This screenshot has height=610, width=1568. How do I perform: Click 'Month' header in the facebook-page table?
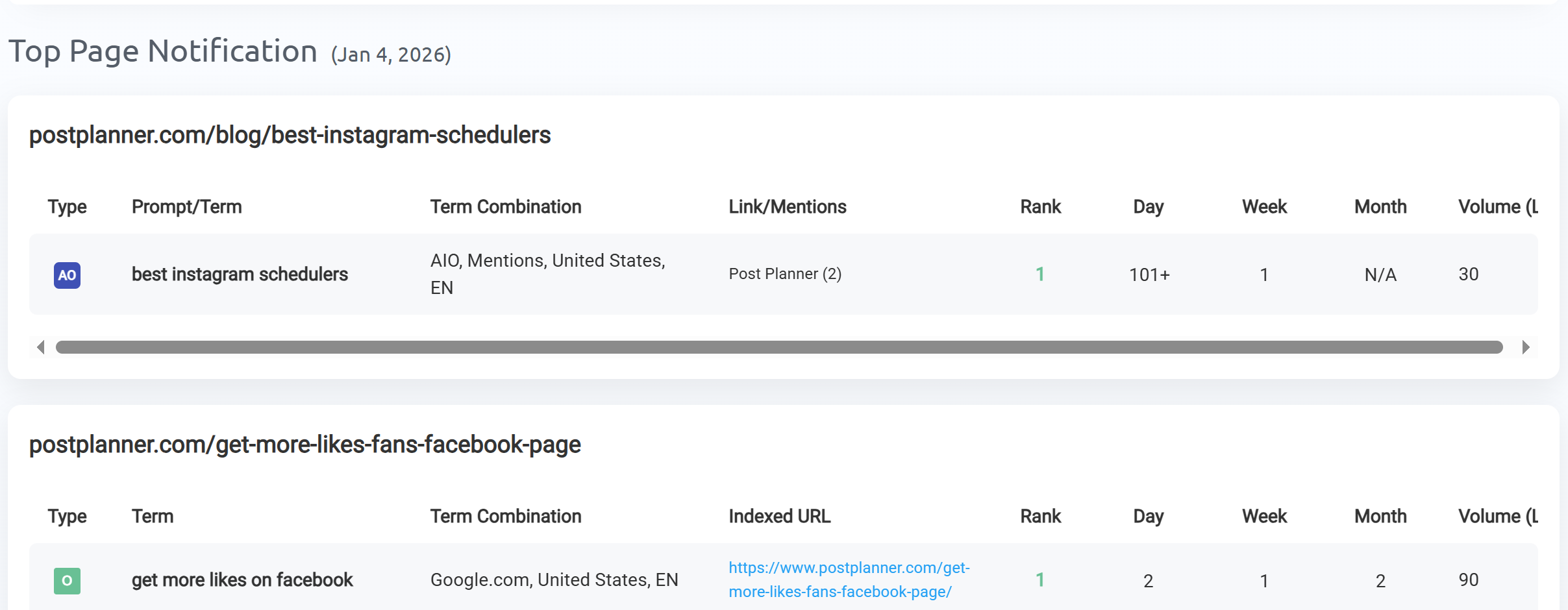click(x=1380, y=516)
